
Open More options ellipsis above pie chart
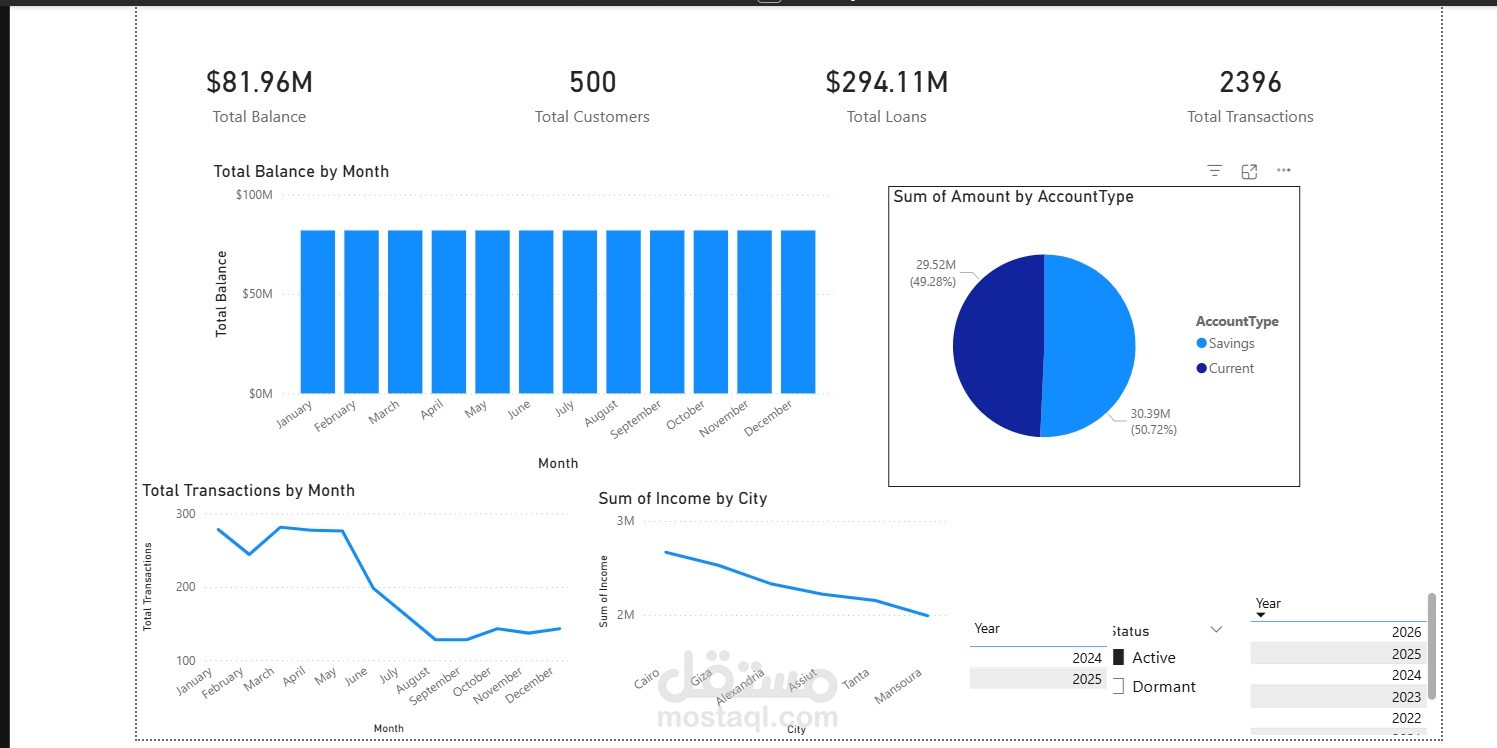point(1284,171)
